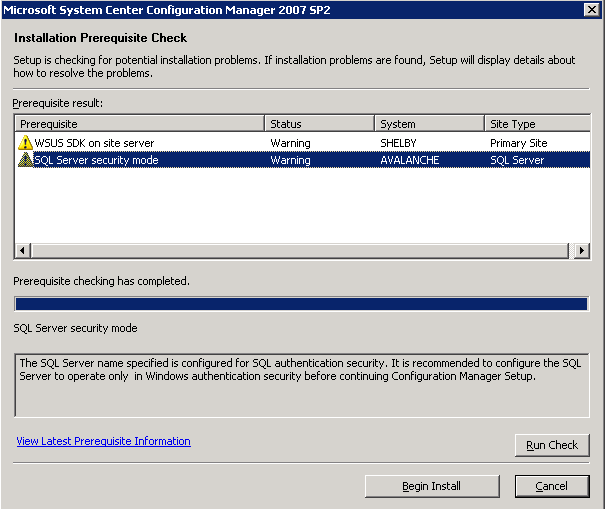Select the SQL Server security mode row
Viewport: 605px width, 509px height.
pyautogui.click(x=302, y=160)
